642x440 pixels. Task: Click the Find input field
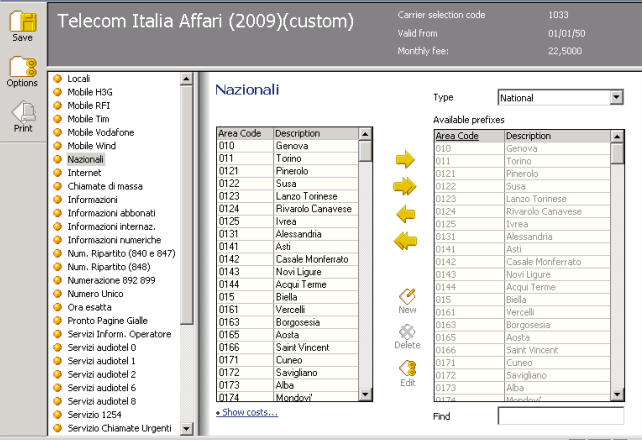[x=560, y=415]
